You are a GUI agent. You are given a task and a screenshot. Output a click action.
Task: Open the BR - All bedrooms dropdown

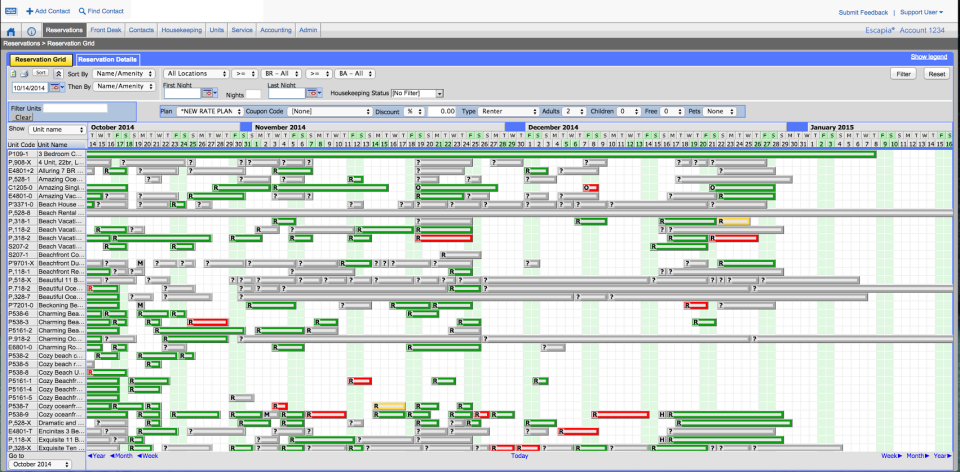[281, 73]
